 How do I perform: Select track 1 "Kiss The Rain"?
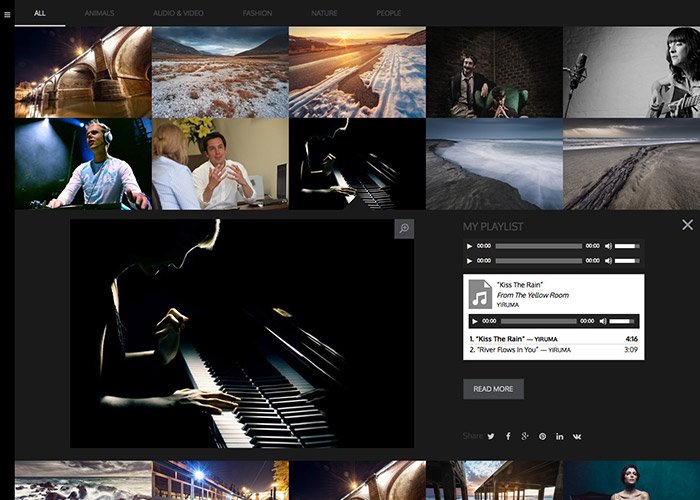point(554,339)
